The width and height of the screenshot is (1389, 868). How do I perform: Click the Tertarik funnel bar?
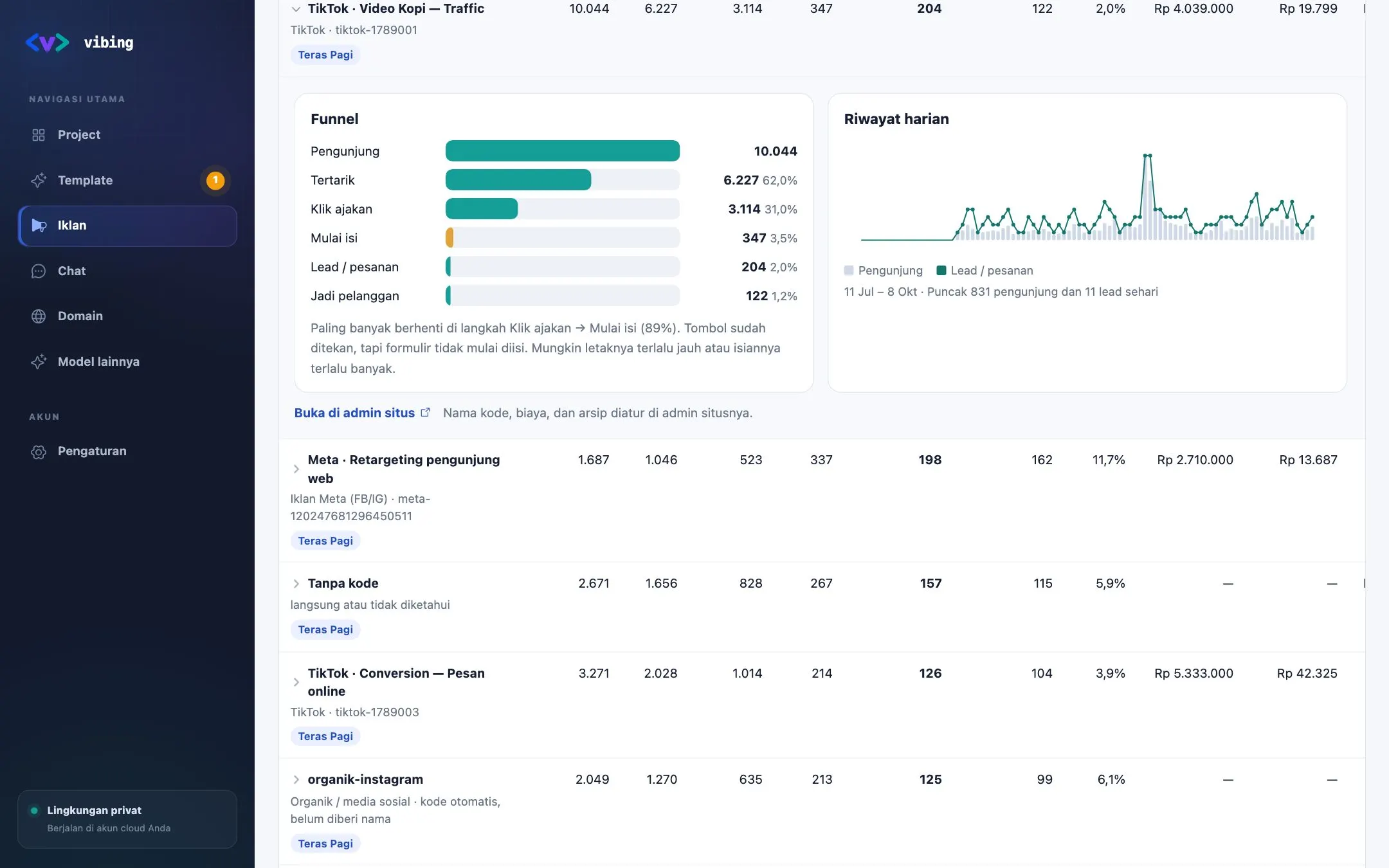[x=518, y=180]
